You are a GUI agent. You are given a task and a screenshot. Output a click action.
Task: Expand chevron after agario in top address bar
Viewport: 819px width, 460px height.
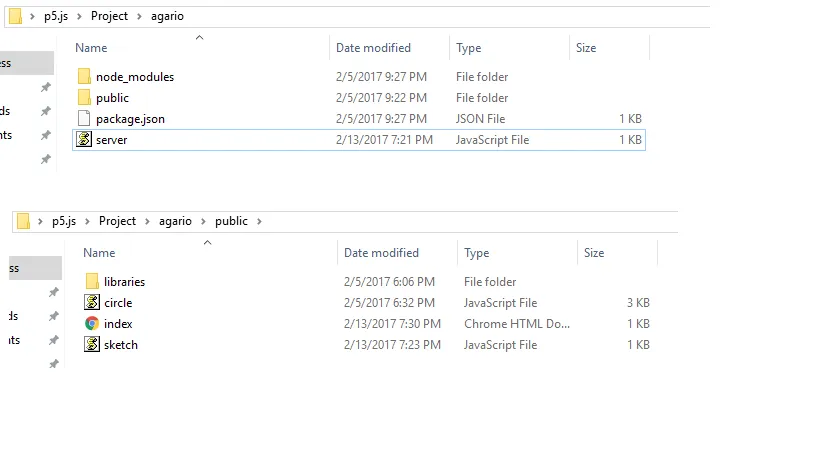click(194, 17)
